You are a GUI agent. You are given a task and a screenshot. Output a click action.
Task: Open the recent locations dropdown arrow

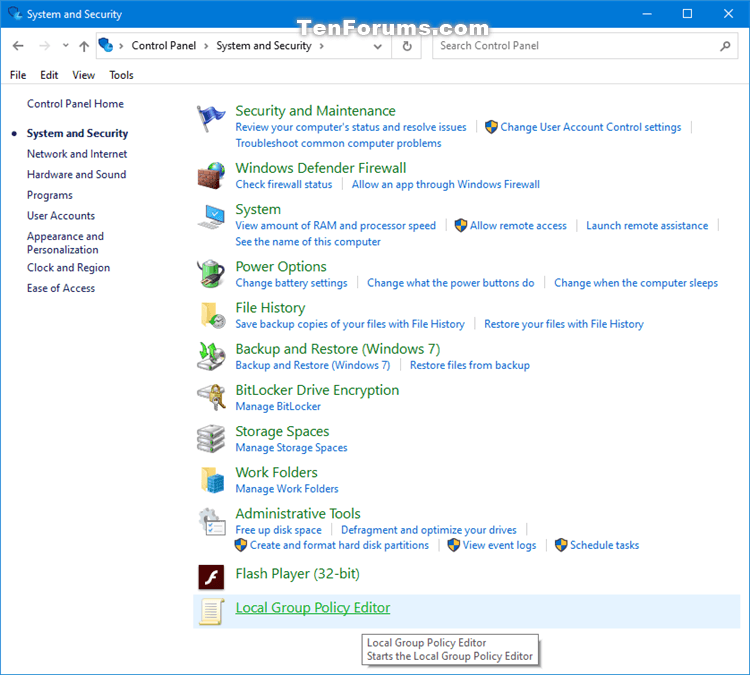click(x=66, y=46)
